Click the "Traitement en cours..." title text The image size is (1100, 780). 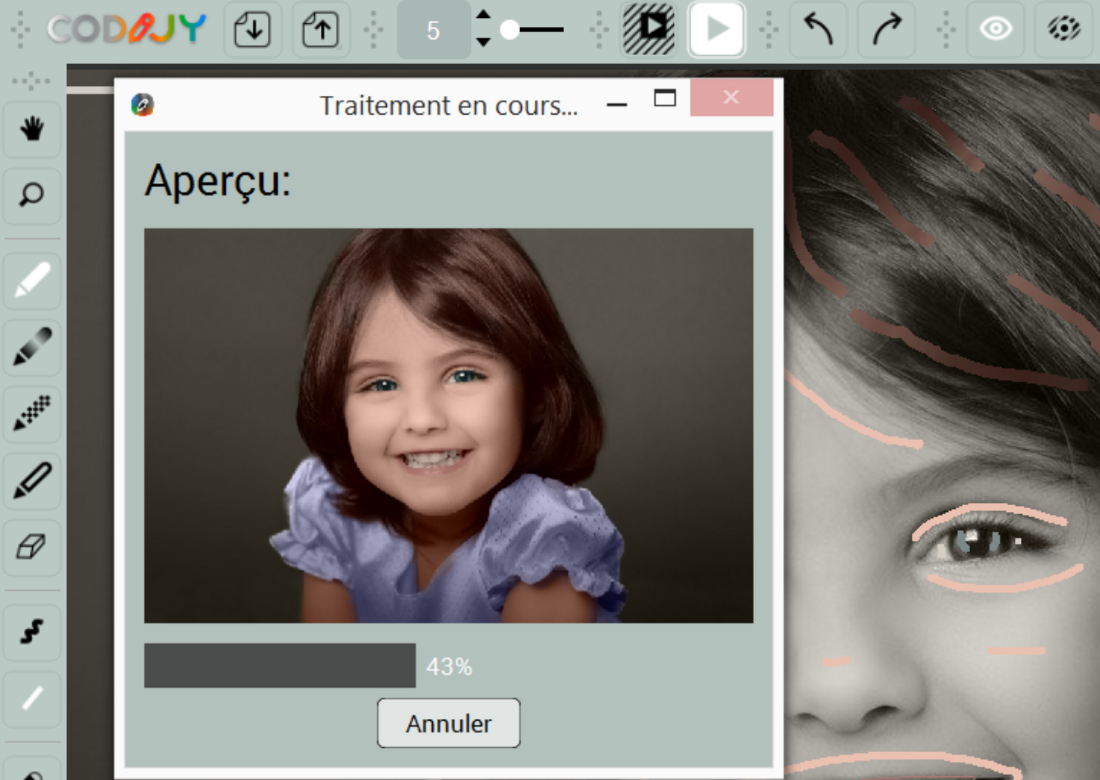[x=449, y=106]
